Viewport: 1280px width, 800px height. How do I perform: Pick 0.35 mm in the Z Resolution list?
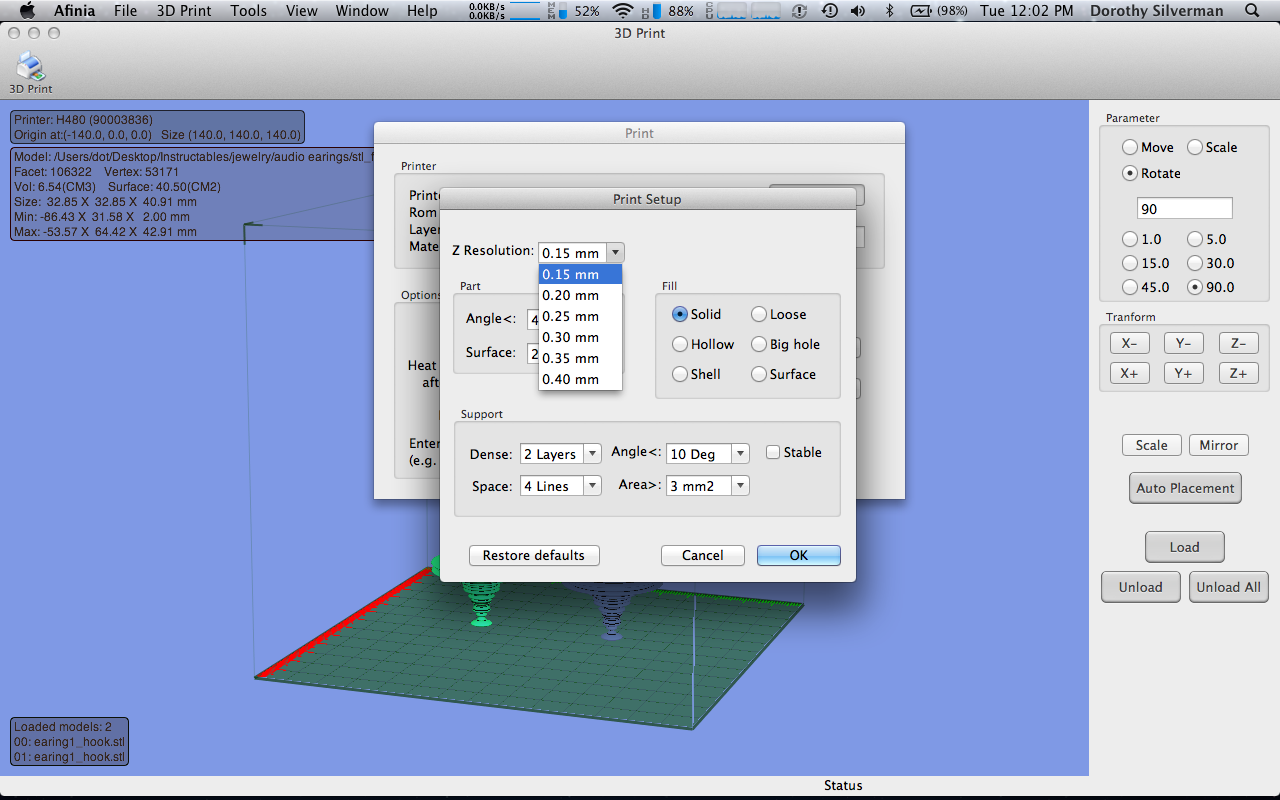pos(580,358)
